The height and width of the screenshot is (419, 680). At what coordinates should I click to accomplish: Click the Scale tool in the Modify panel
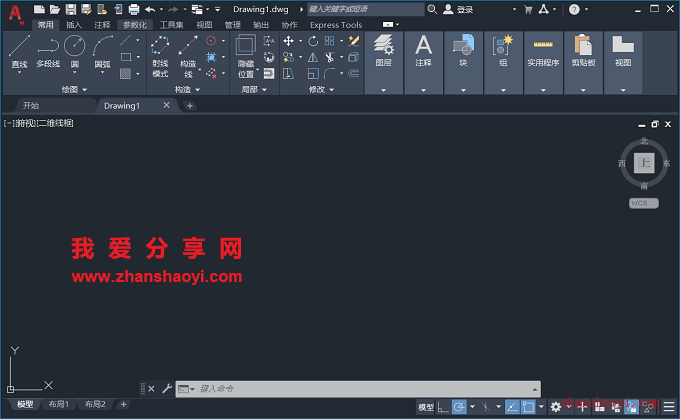pyautogui.click(x=313, y=74)
